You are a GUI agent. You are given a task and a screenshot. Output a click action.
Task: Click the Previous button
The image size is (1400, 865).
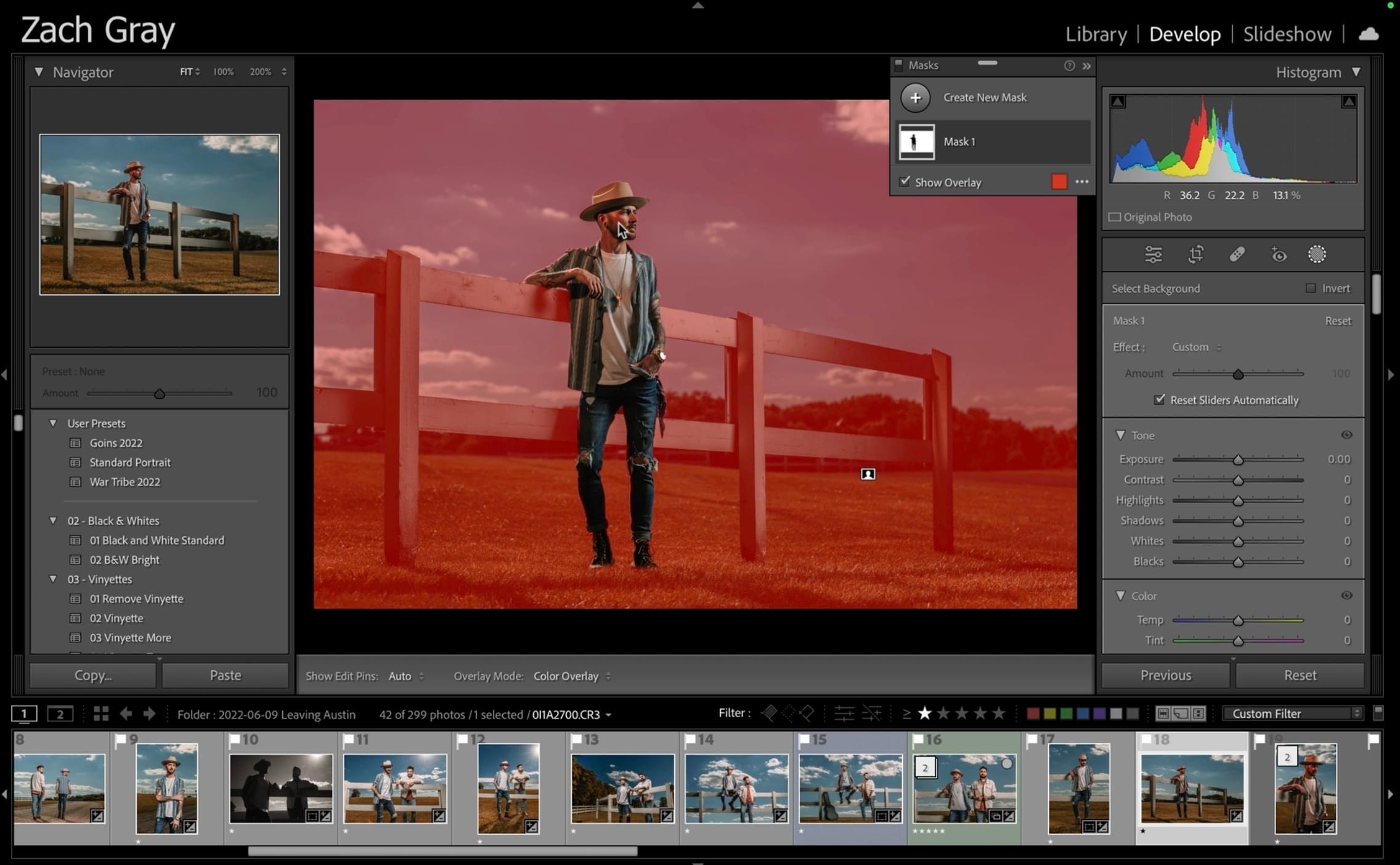pos(1165,675)
